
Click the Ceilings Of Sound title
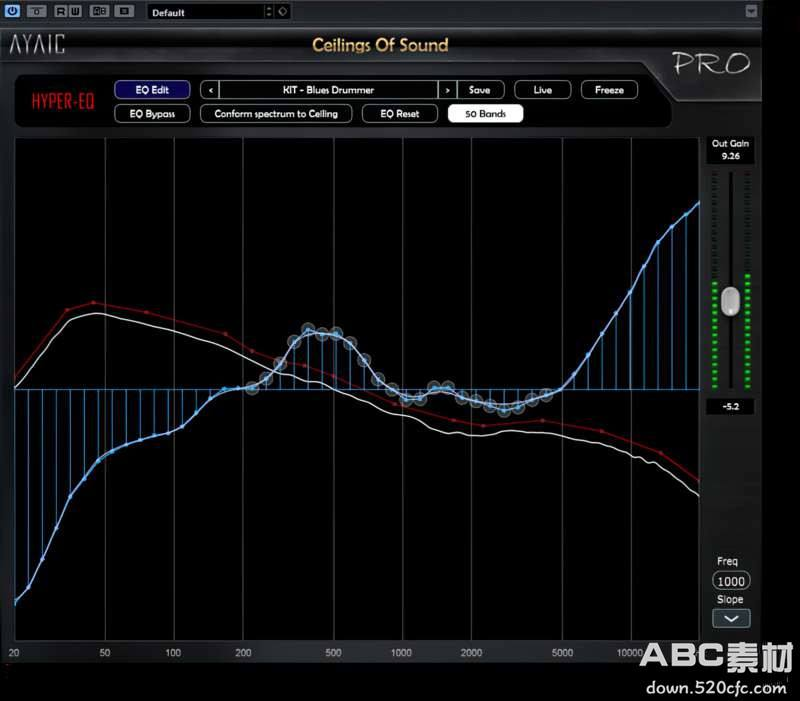pyautogui.click(x=380, y=45)
